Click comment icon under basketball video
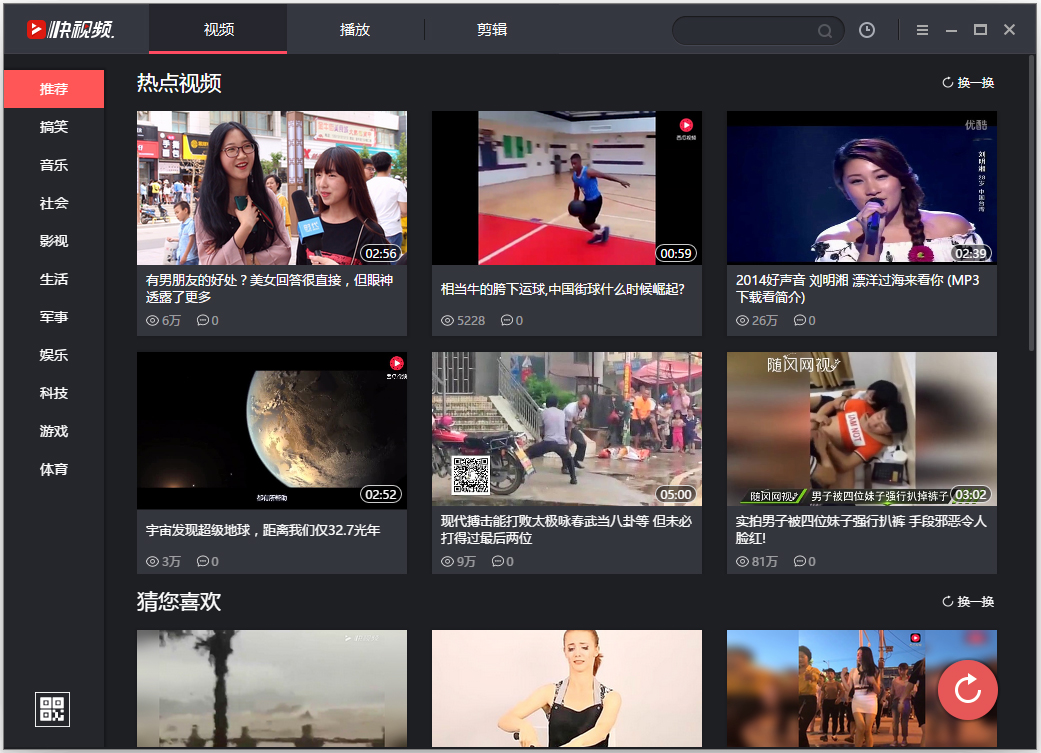Screen dimensions: 1041x753 [506, 320]
